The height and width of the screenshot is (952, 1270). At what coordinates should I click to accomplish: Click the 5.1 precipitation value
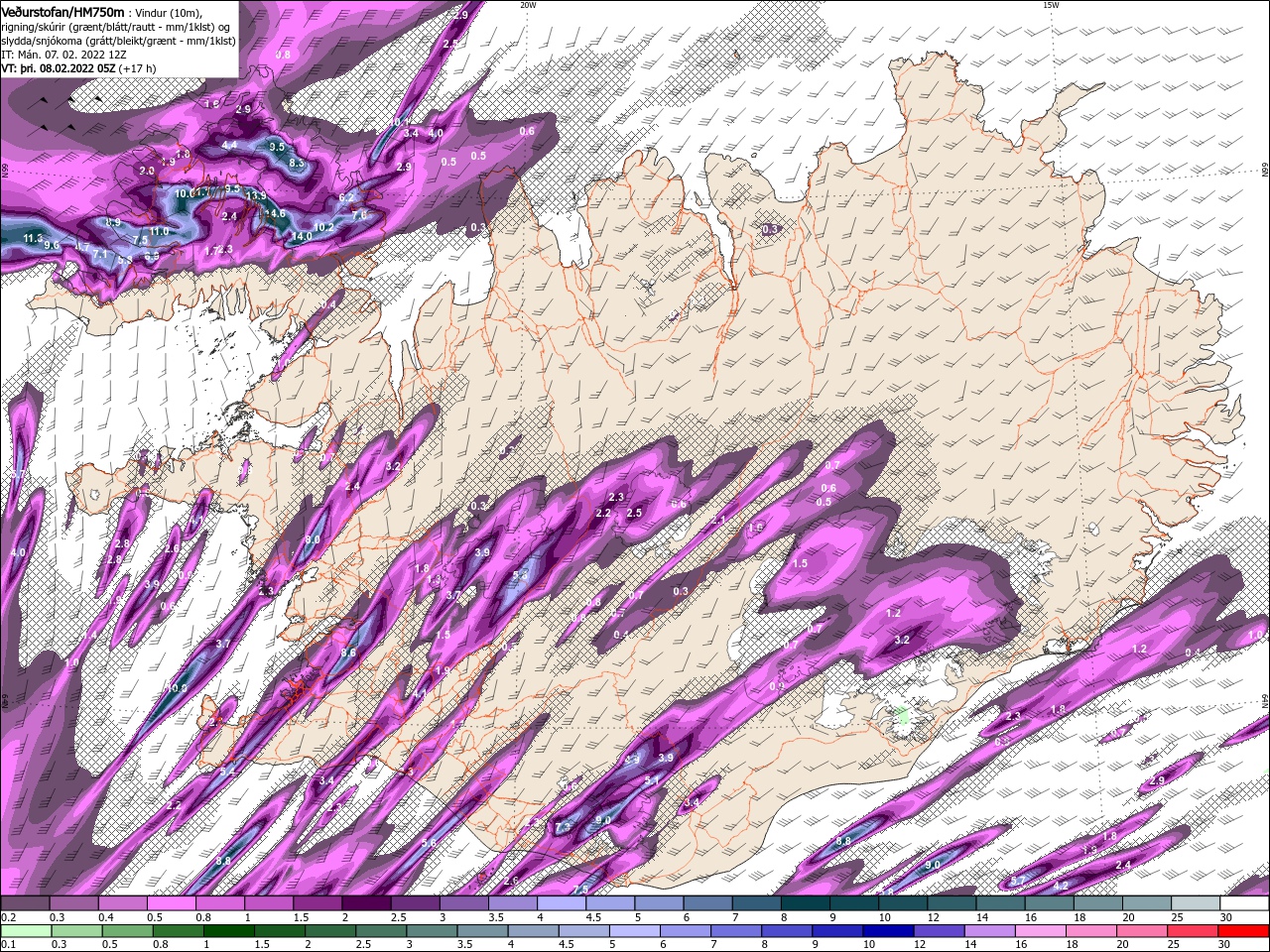click(x=652, y=781)
